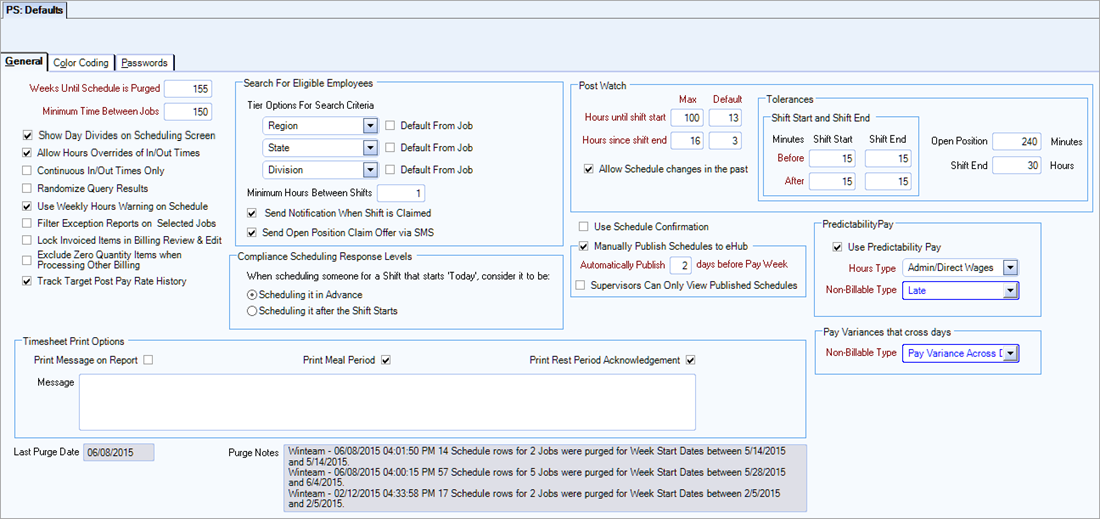Select the General tab

(24, 62)
